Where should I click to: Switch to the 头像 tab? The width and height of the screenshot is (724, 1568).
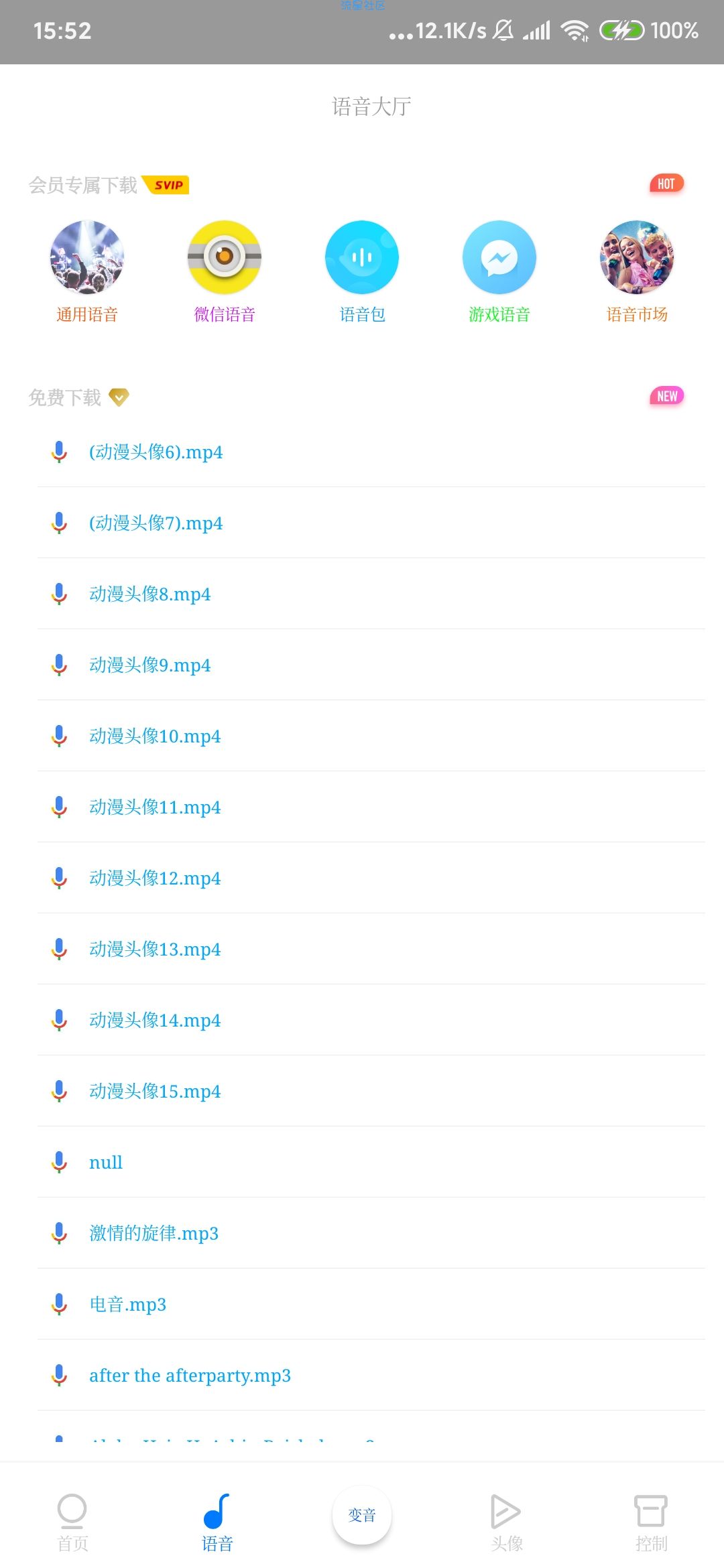tap(507, 1522)
